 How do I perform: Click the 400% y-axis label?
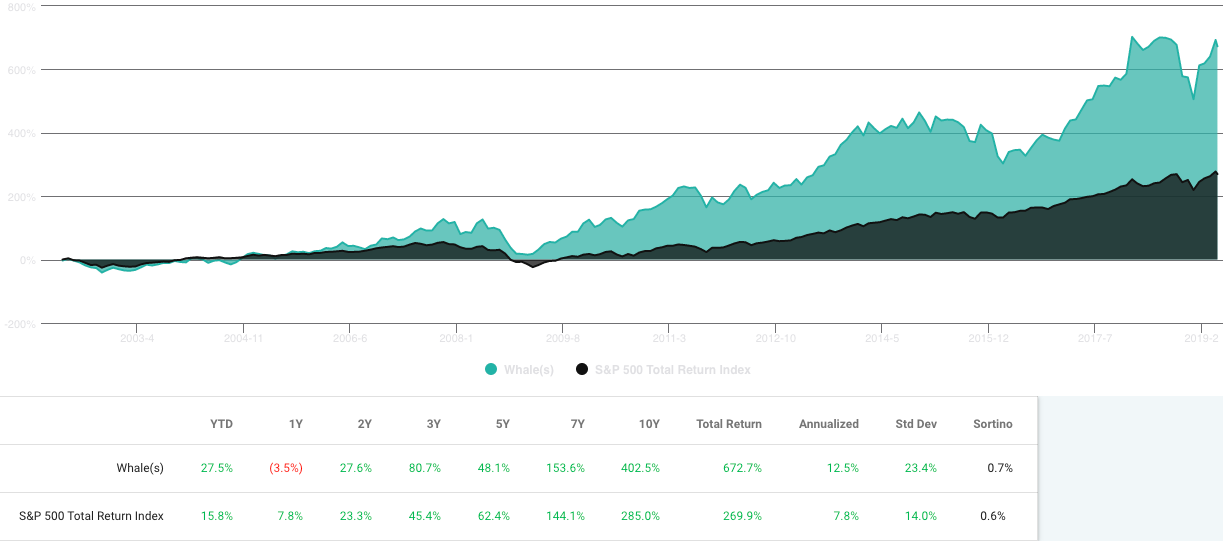[23, 133]
